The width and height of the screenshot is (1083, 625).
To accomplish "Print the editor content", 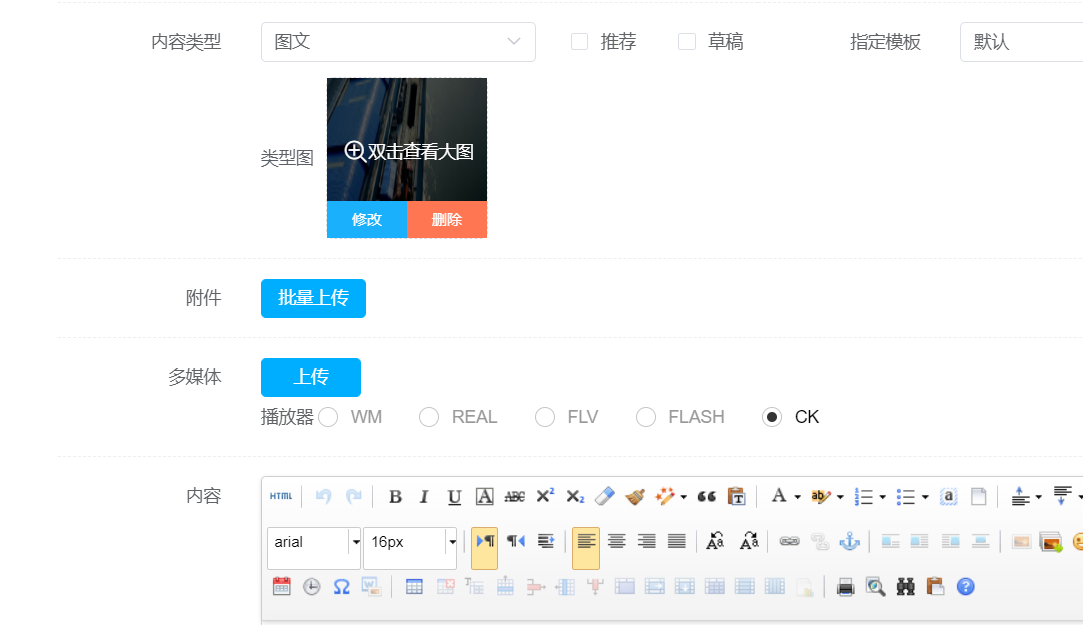I will click(845, 587).
